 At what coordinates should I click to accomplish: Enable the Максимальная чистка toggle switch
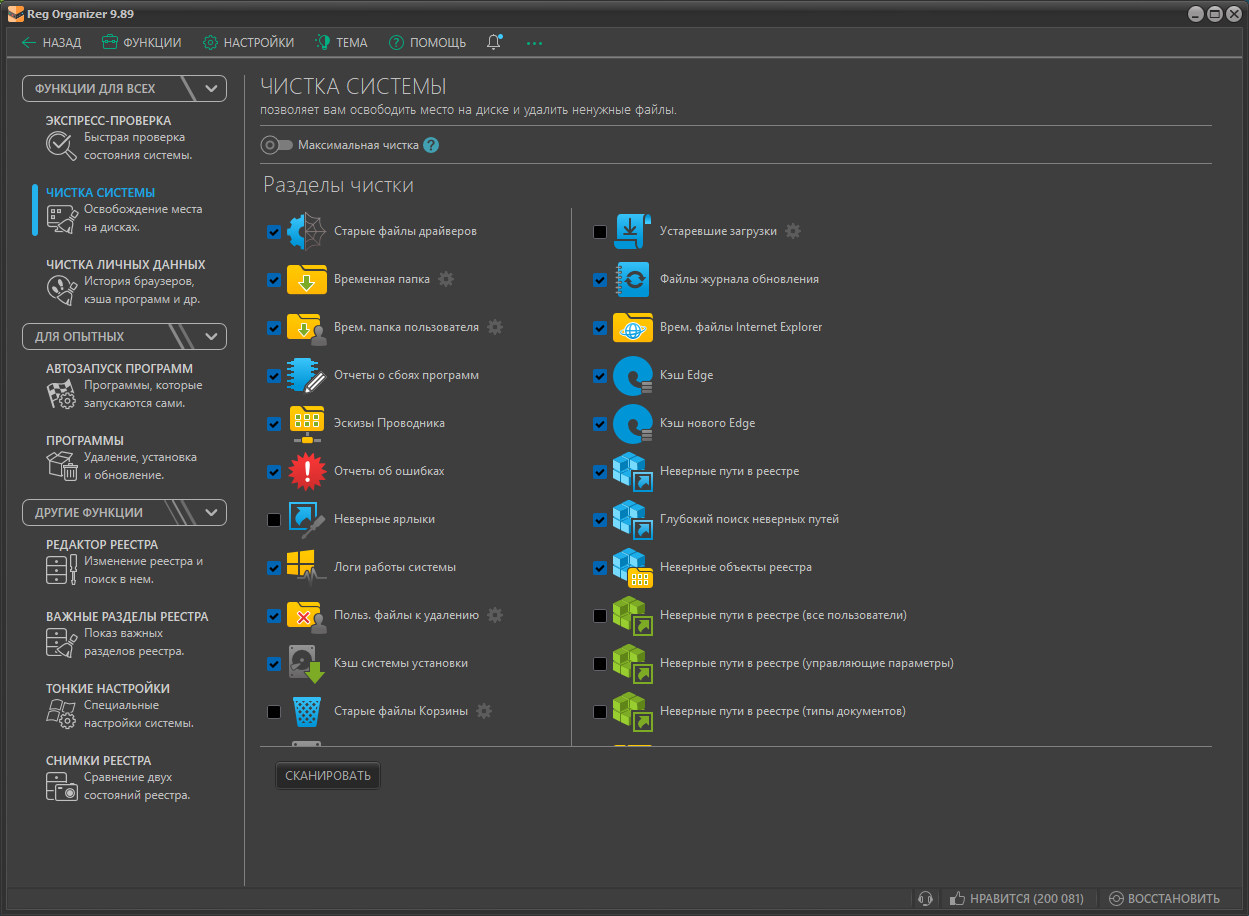click(x=276, y=145)
